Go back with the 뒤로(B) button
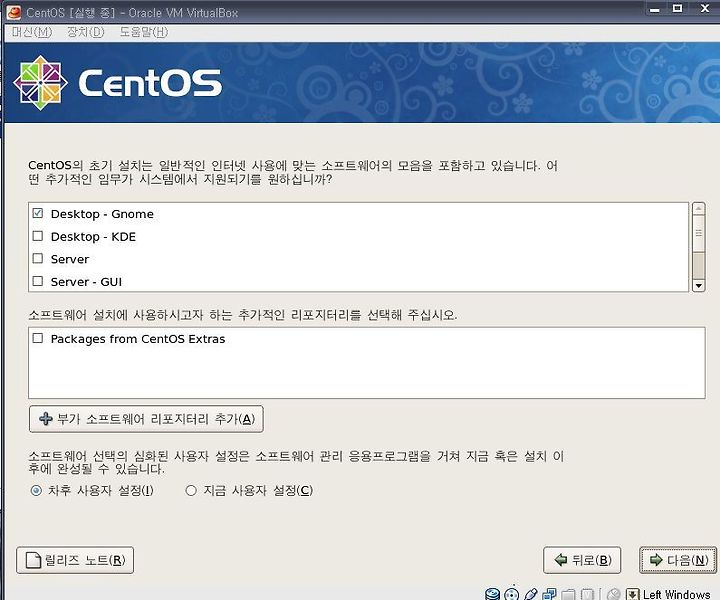The height and width of the screenshot is (600, 720). tap(582, 560)
